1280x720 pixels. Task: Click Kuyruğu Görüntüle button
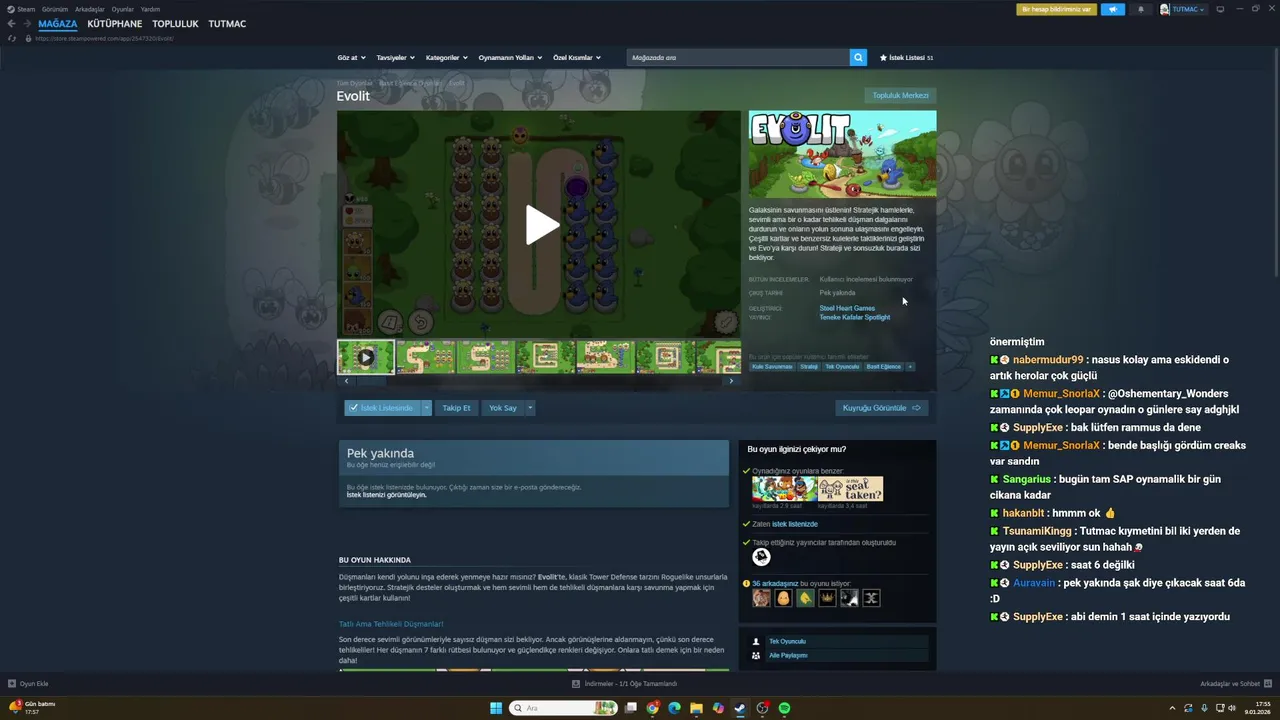[882, 408]
